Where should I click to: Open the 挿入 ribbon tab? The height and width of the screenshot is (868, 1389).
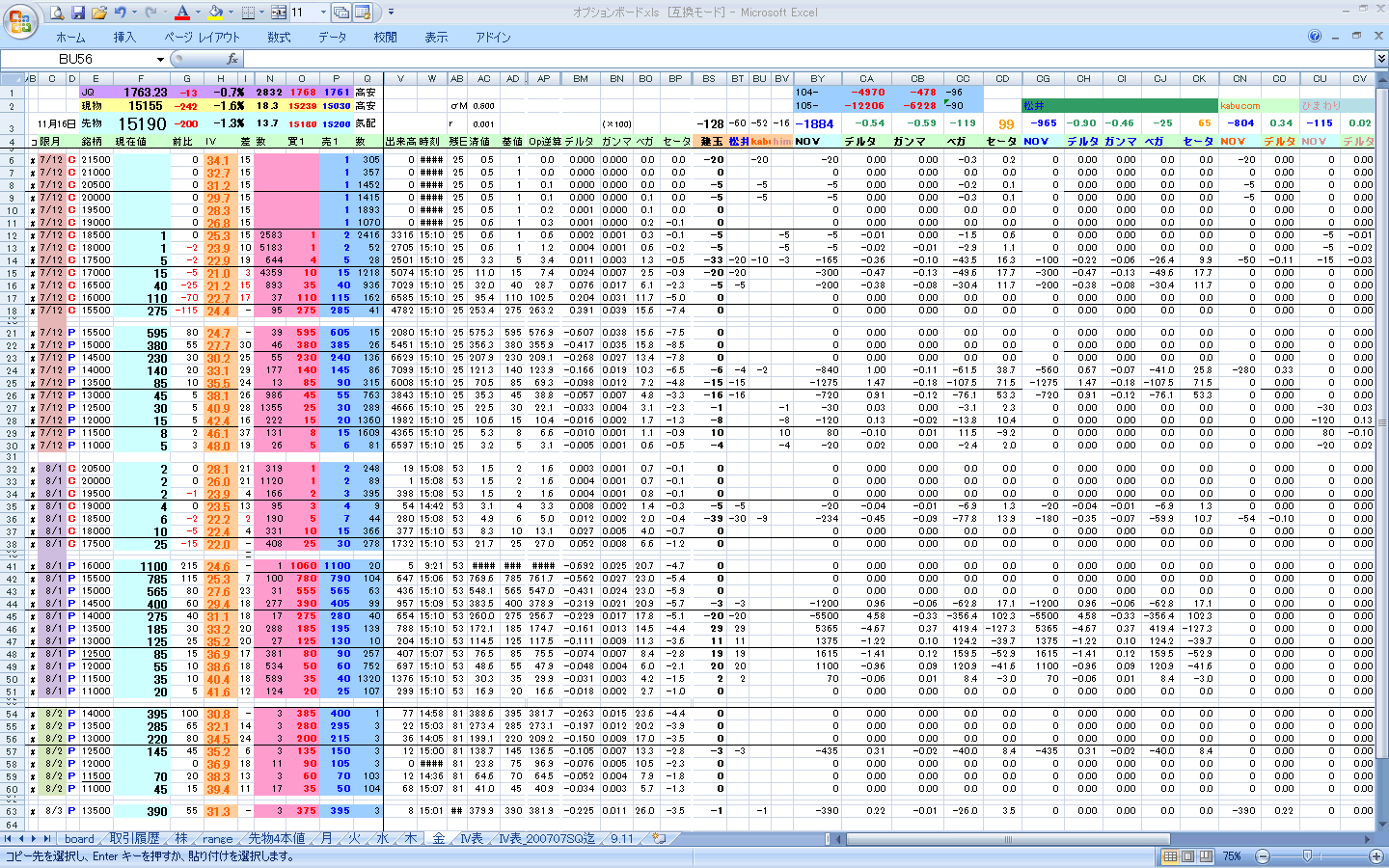tap(124, 38)
